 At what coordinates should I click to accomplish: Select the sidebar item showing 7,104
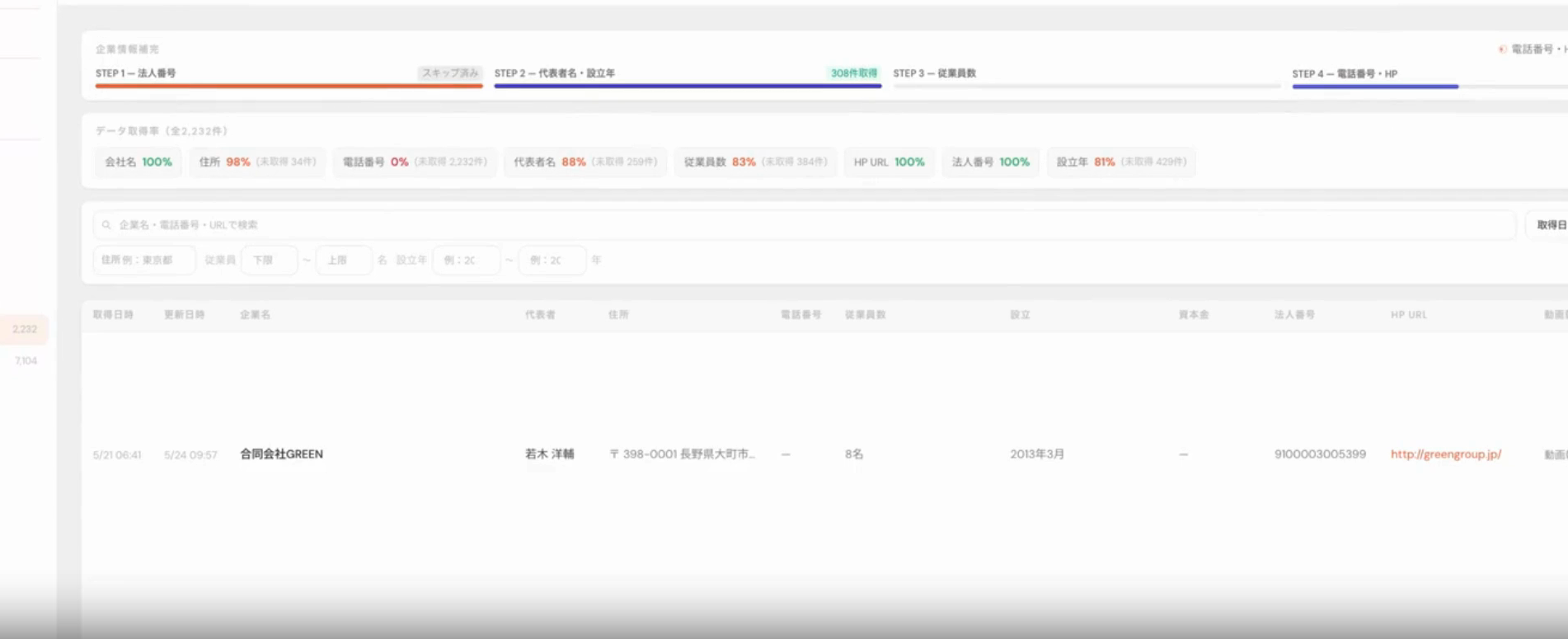point(26,360)
